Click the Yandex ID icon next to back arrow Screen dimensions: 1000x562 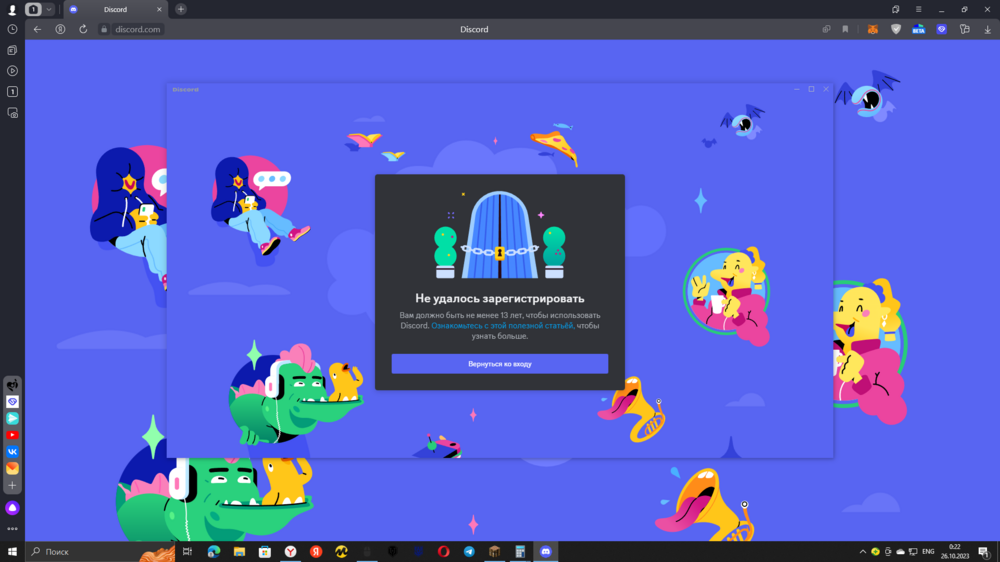60,29
